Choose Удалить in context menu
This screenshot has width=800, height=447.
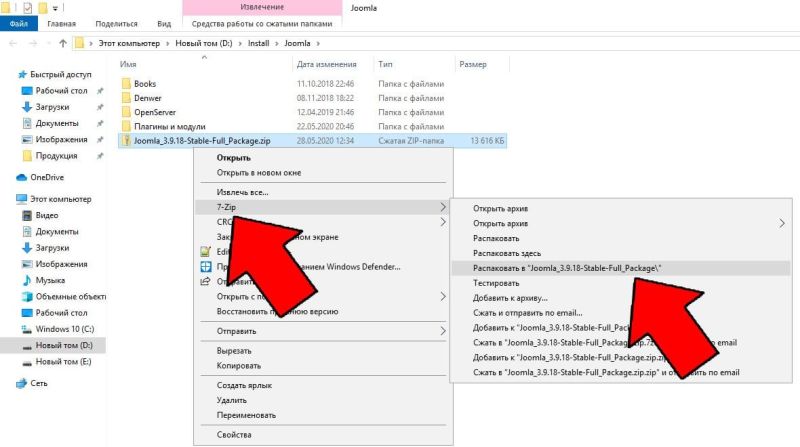[x=232, y=400]
